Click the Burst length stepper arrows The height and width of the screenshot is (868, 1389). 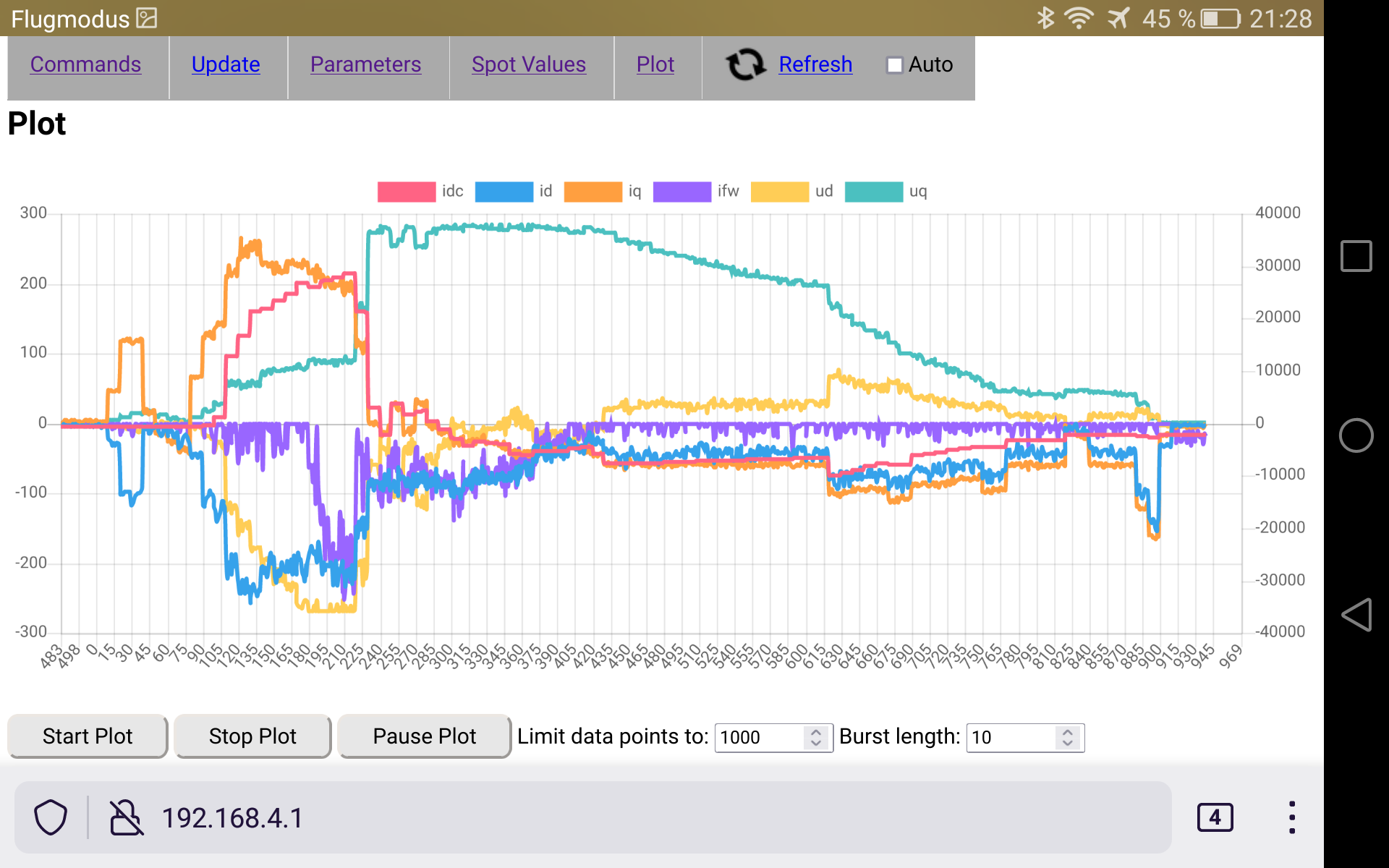1067,737
